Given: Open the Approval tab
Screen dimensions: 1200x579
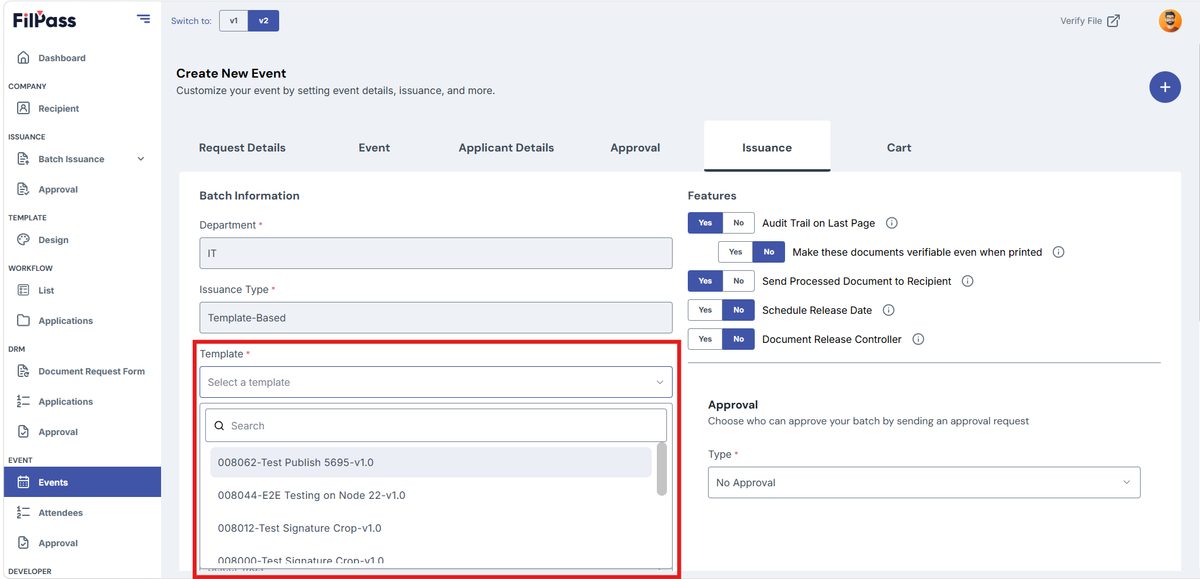Looking at the screenshot, I should click(x=635, y=147).
